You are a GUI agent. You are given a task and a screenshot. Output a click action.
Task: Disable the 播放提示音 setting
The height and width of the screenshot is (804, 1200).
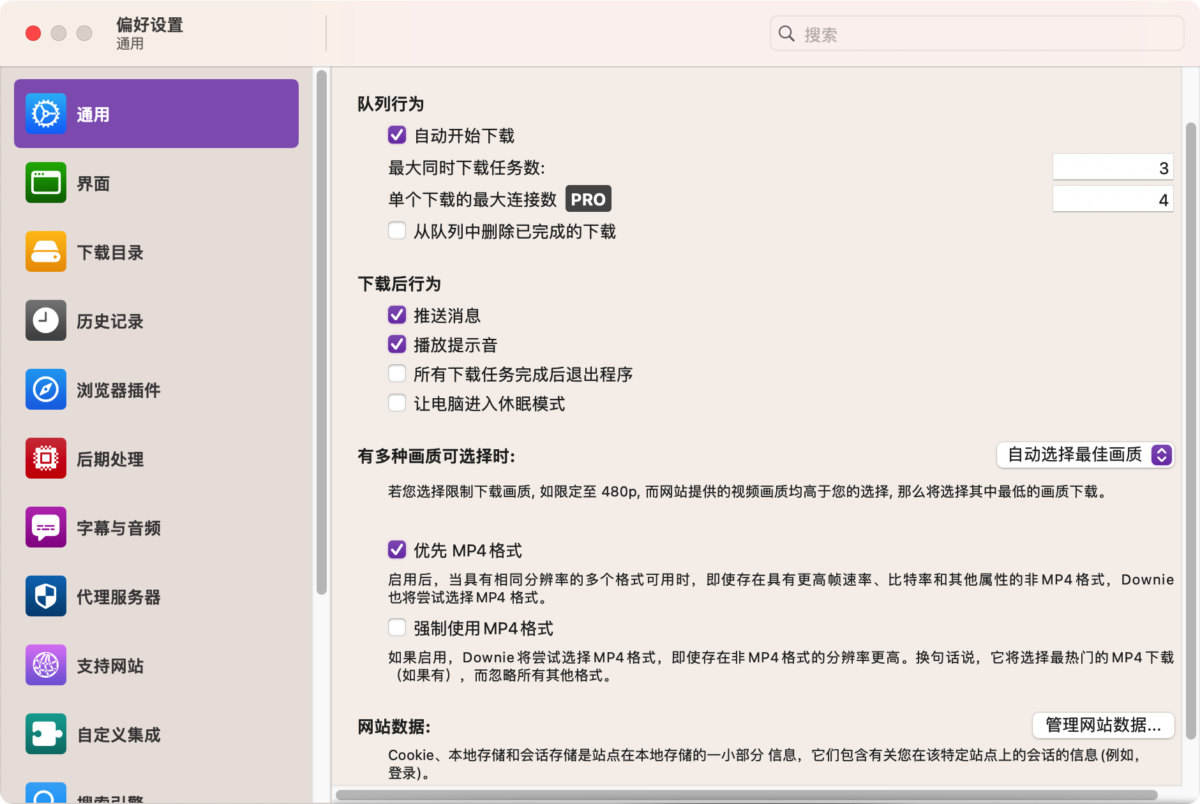(x=397, y=345)
